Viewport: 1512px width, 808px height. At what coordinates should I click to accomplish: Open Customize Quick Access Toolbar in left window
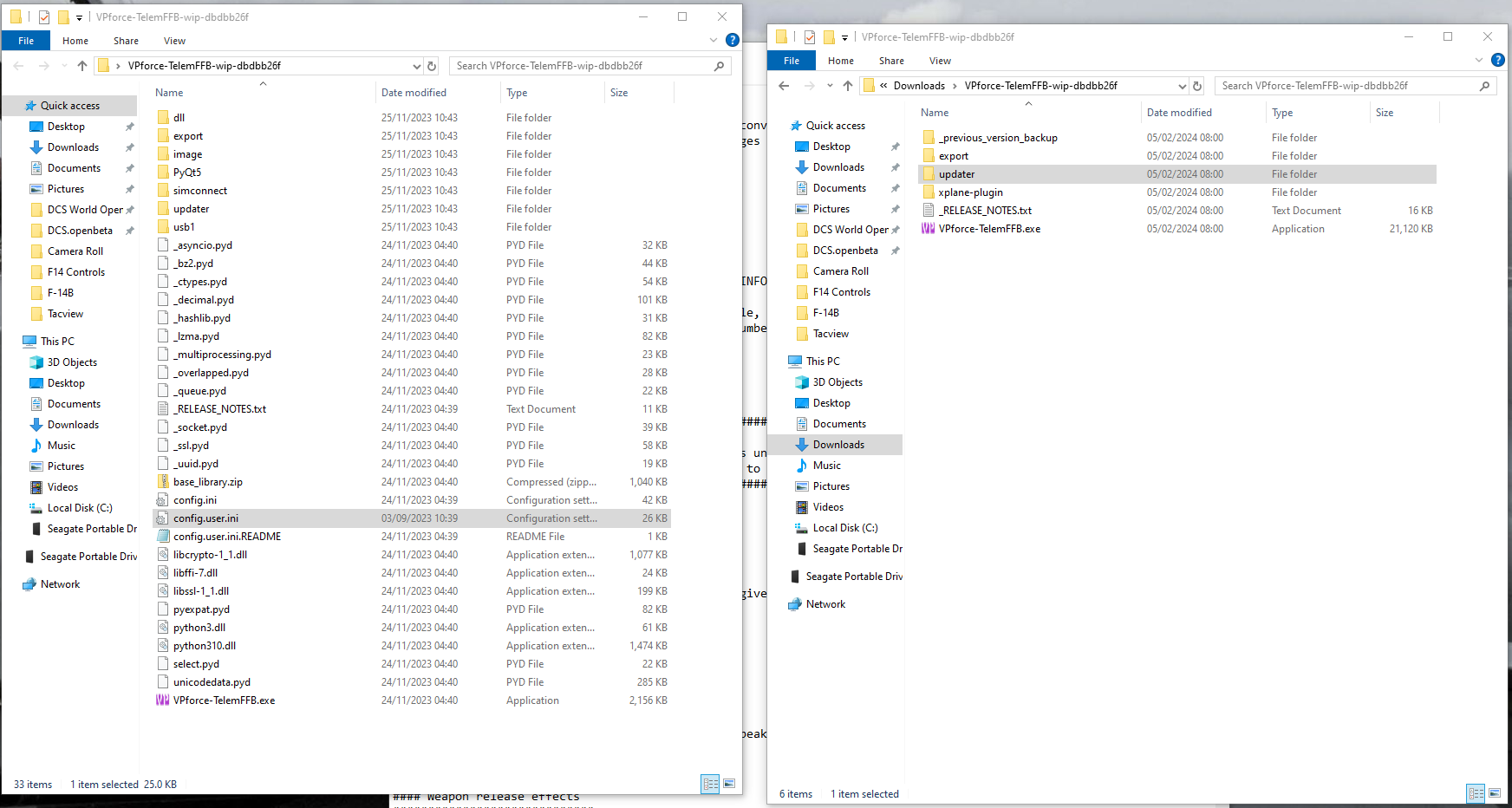click(x=79, y=17)
